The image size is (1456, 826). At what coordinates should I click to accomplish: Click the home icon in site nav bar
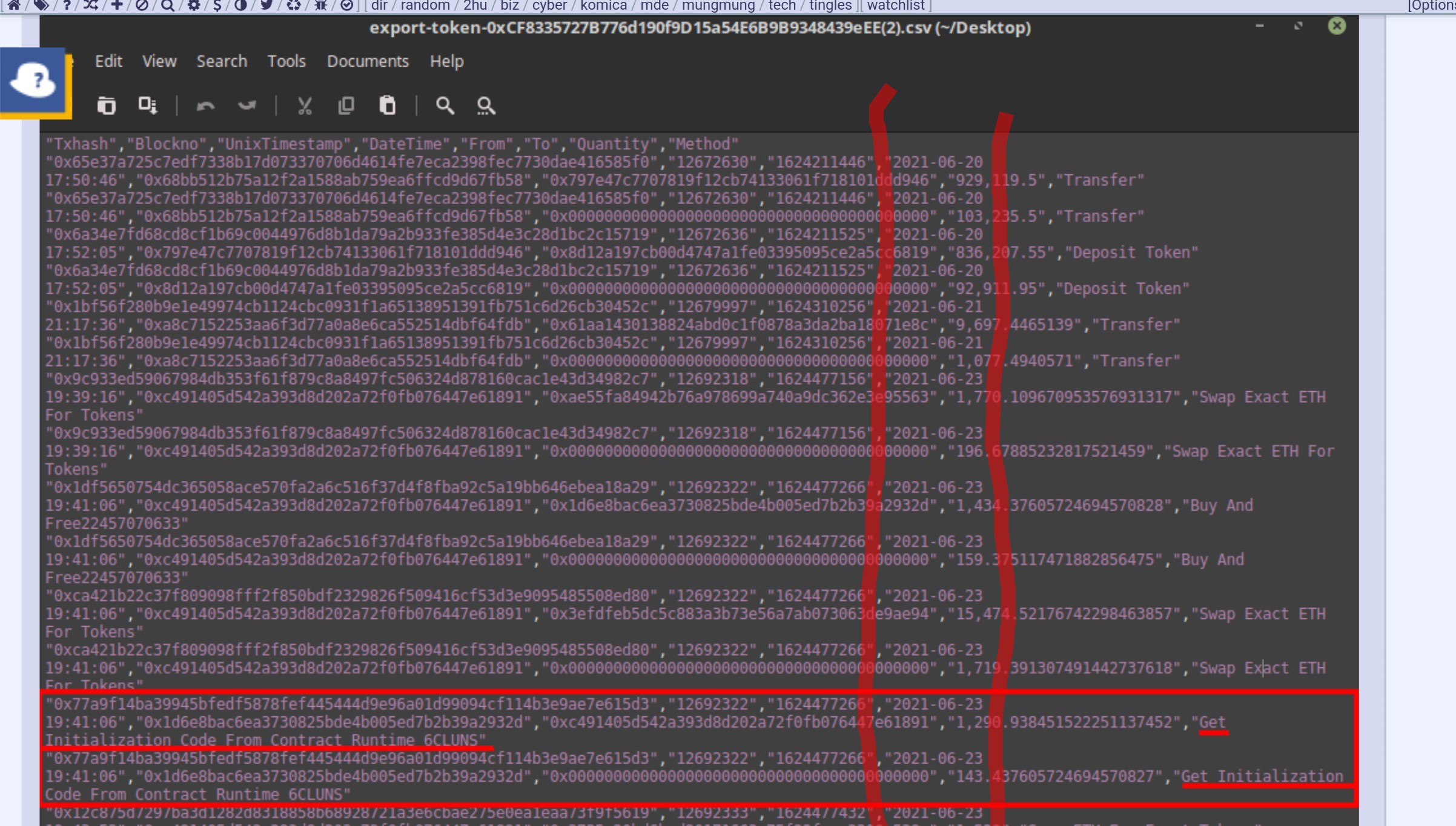click(14, 5)
